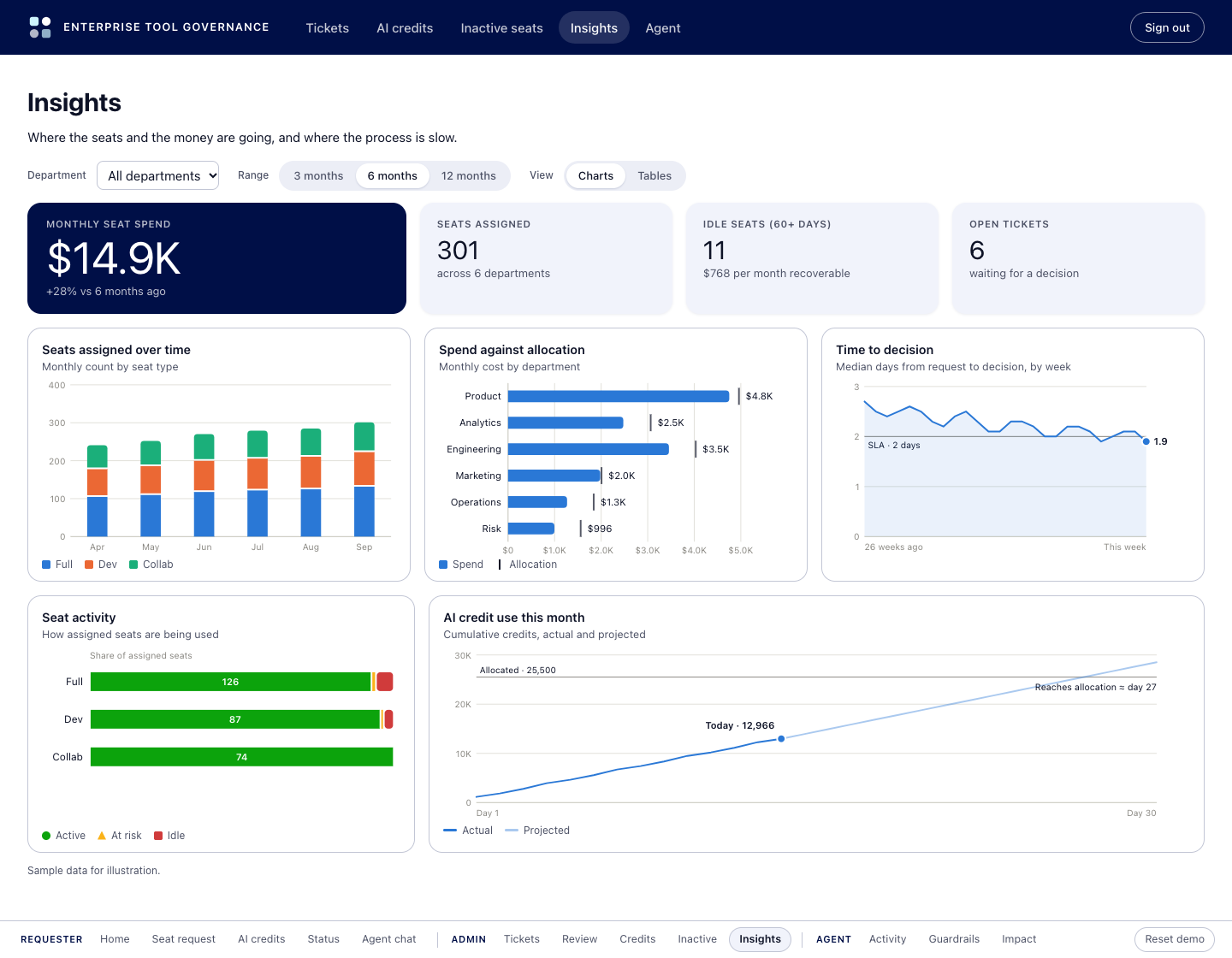Select Insights pill in bottom bar
Screen dimensions: 1232x958
760,939
